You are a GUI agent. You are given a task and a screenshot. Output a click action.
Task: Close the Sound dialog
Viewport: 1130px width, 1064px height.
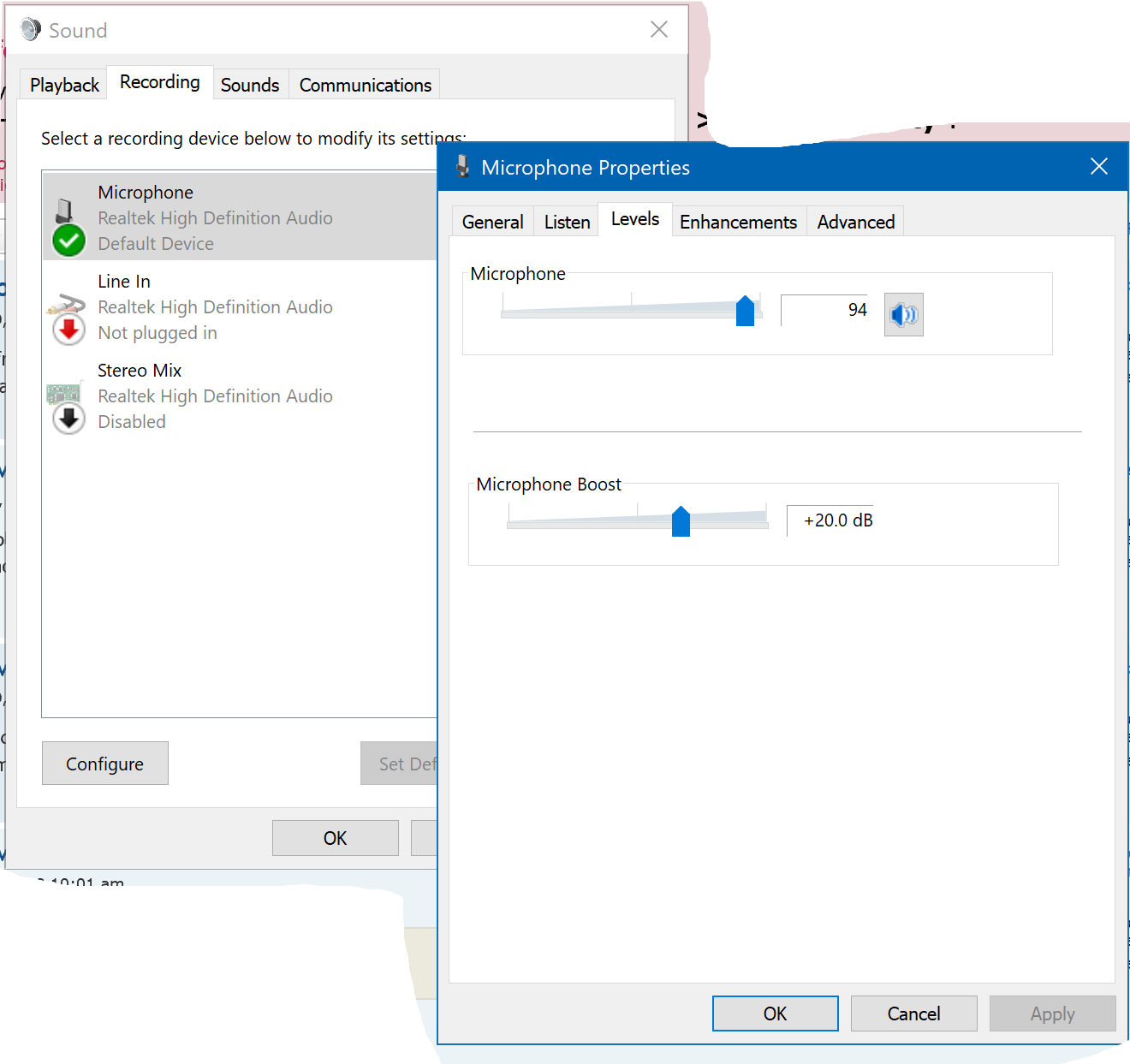[659, 30]
